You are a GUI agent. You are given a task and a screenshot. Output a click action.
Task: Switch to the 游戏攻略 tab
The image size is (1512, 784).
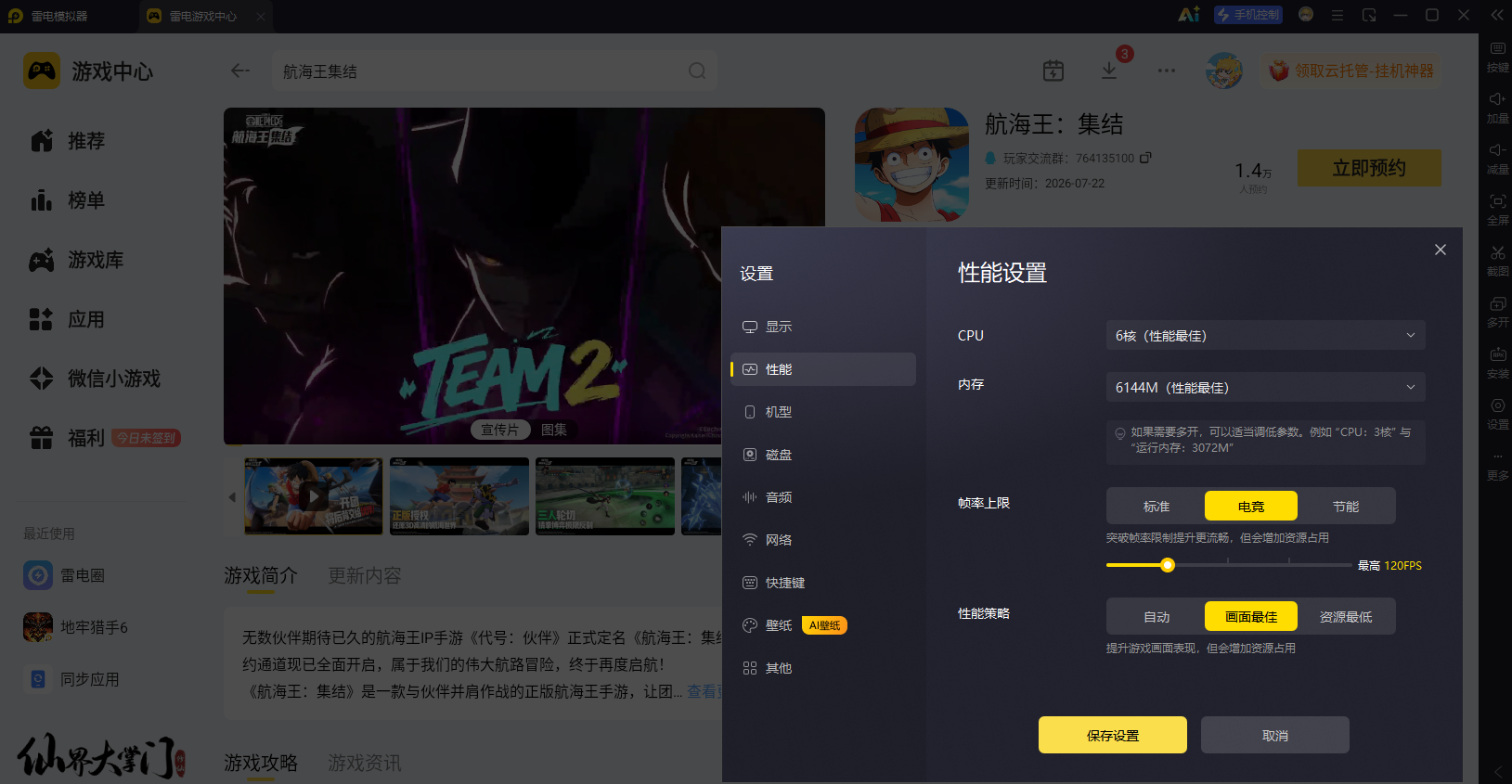click(x=261, y=763)
